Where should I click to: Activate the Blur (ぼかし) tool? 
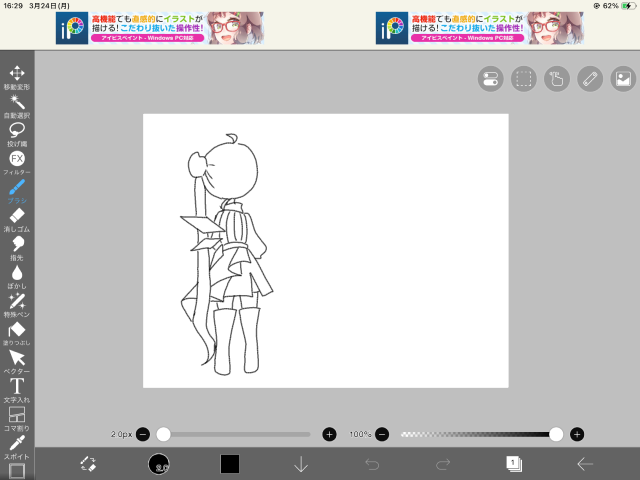coord(17,277)
